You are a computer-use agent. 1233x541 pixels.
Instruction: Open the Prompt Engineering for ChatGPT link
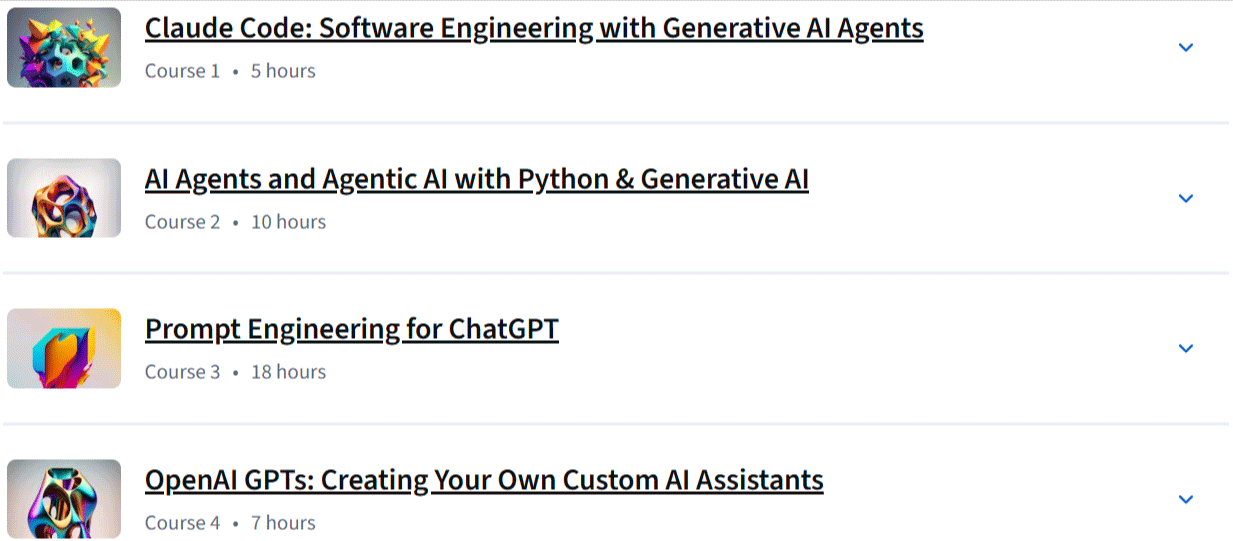352,330
